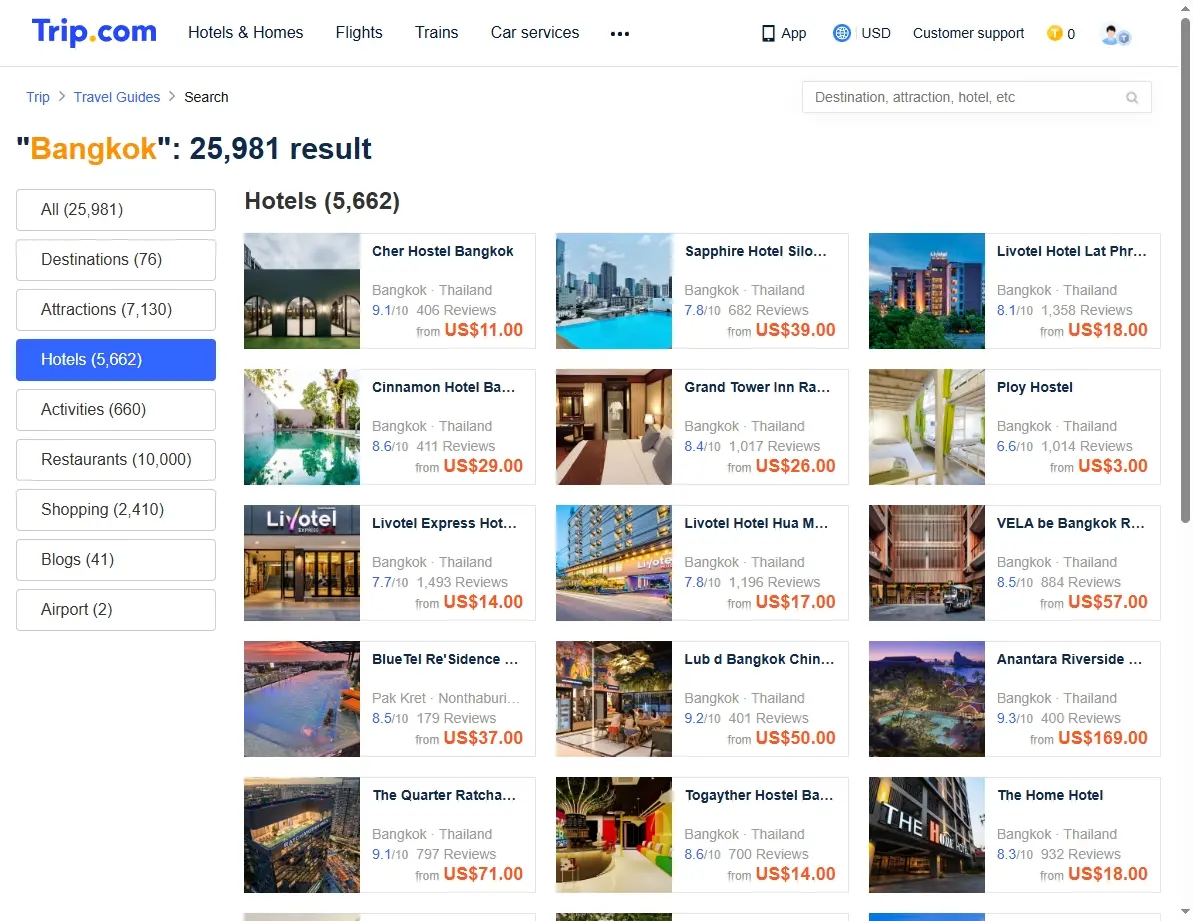This screenshot has width=1193, height=921.
Task: Click the search magnifier icon
Action: pos(1132,97)
